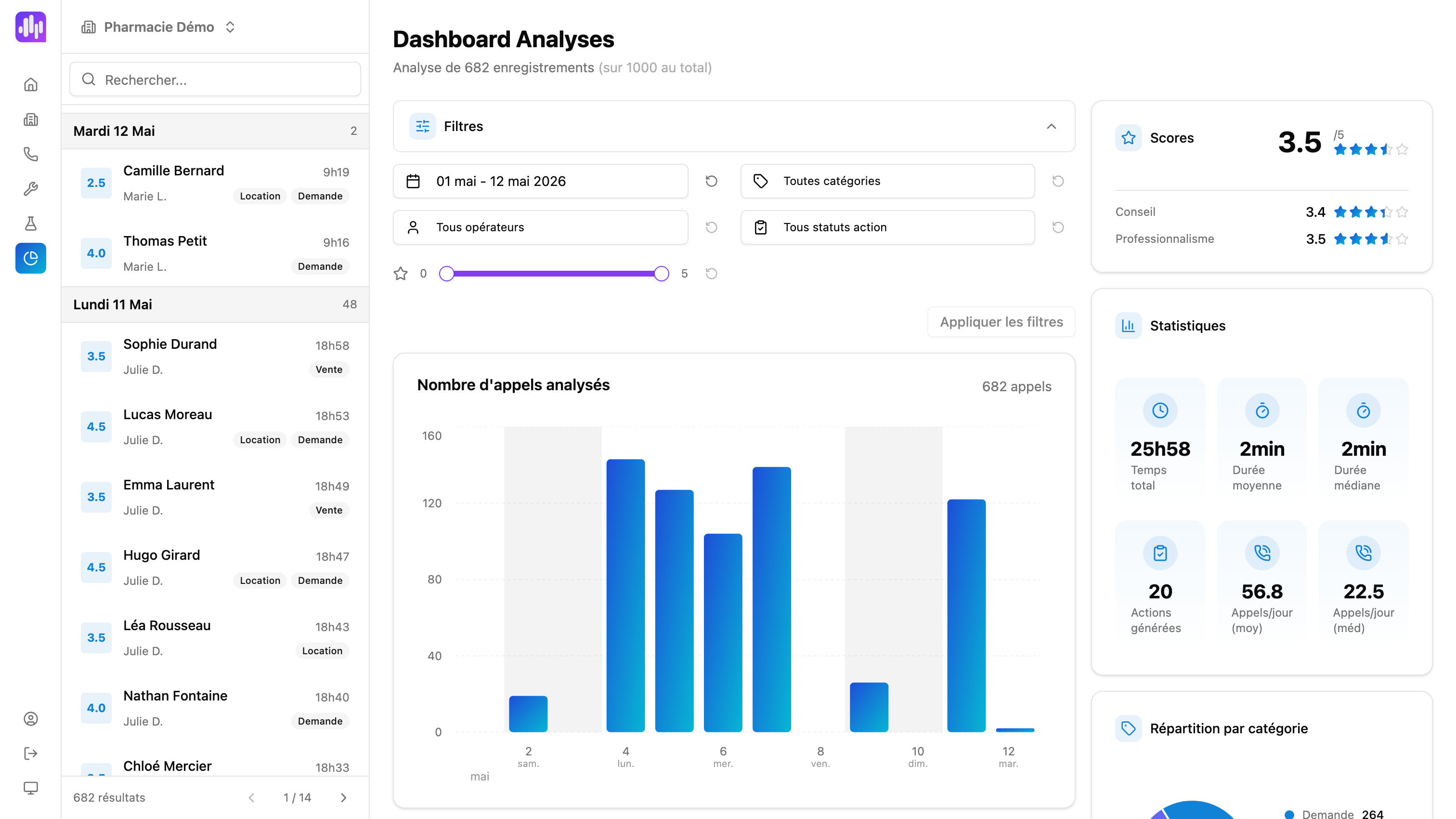The height and width of the screenshot is (819, 1456).
Task: Click the Appels/jour (méd) phone icon
Action: pyautogui.click(x=1363, y=553)
